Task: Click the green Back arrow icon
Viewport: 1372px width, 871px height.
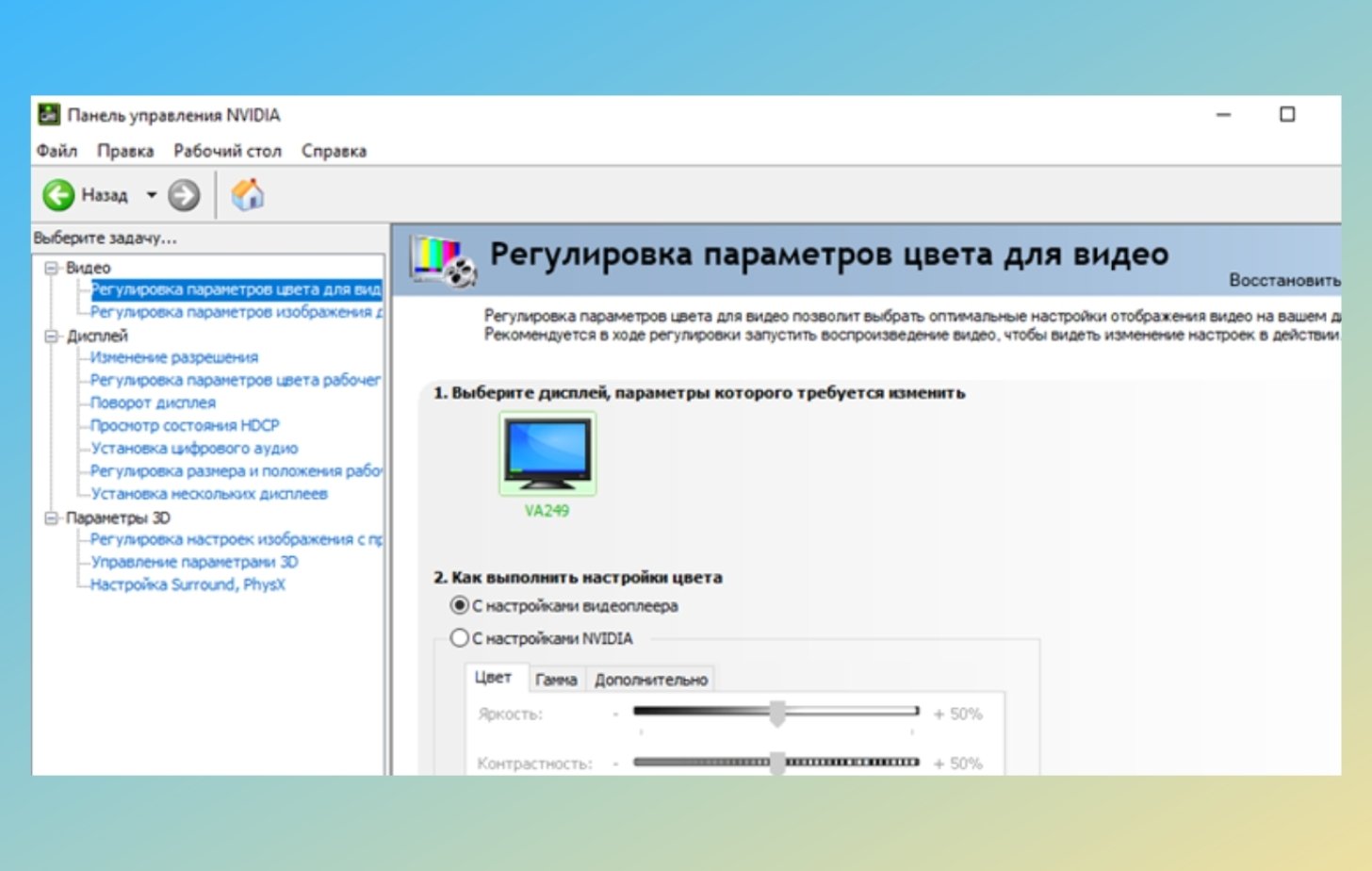Action: pyautogui.click(x=58, y=195)
